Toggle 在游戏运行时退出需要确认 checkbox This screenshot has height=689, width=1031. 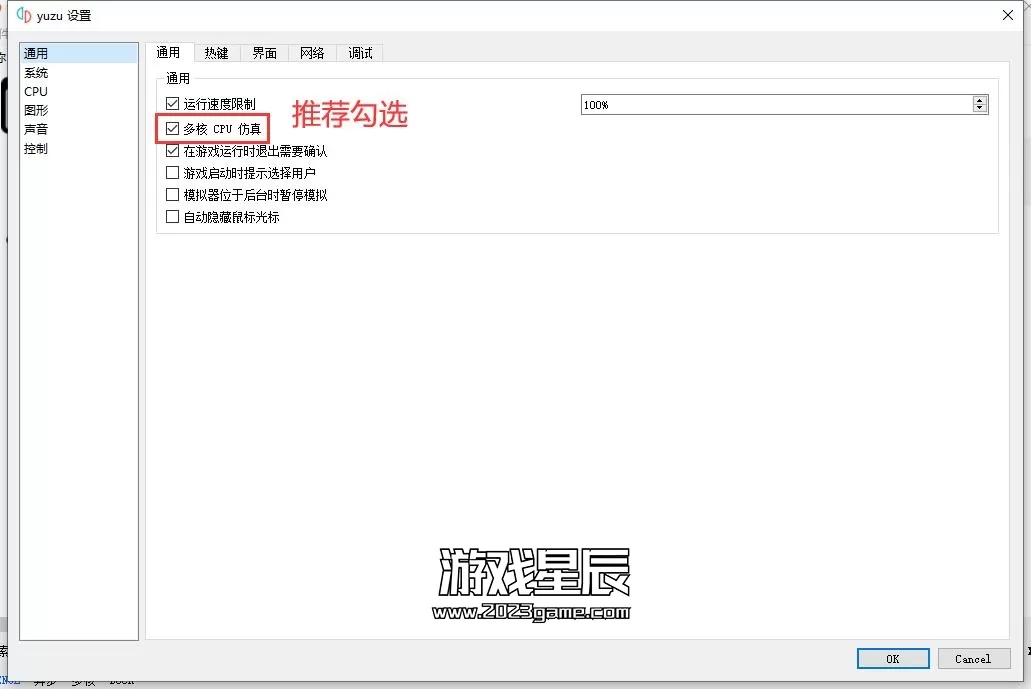(173, 152)
